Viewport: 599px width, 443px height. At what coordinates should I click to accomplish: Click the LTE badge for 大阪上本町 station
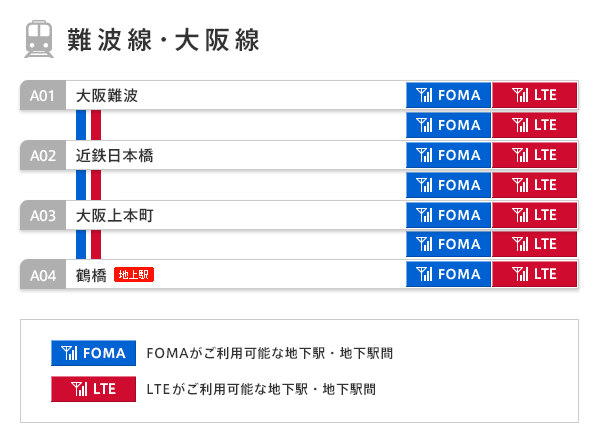pos(534,215)
